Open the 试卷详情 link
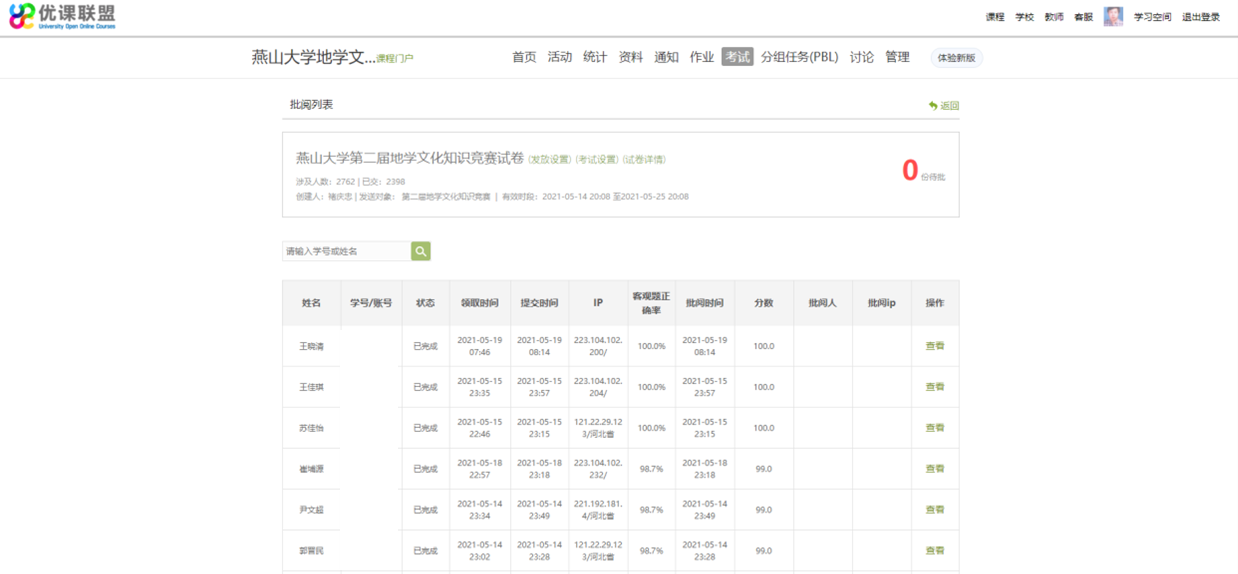Image resolution: width=1238 pixels, height=574 pixels. (x=643, y=159)
